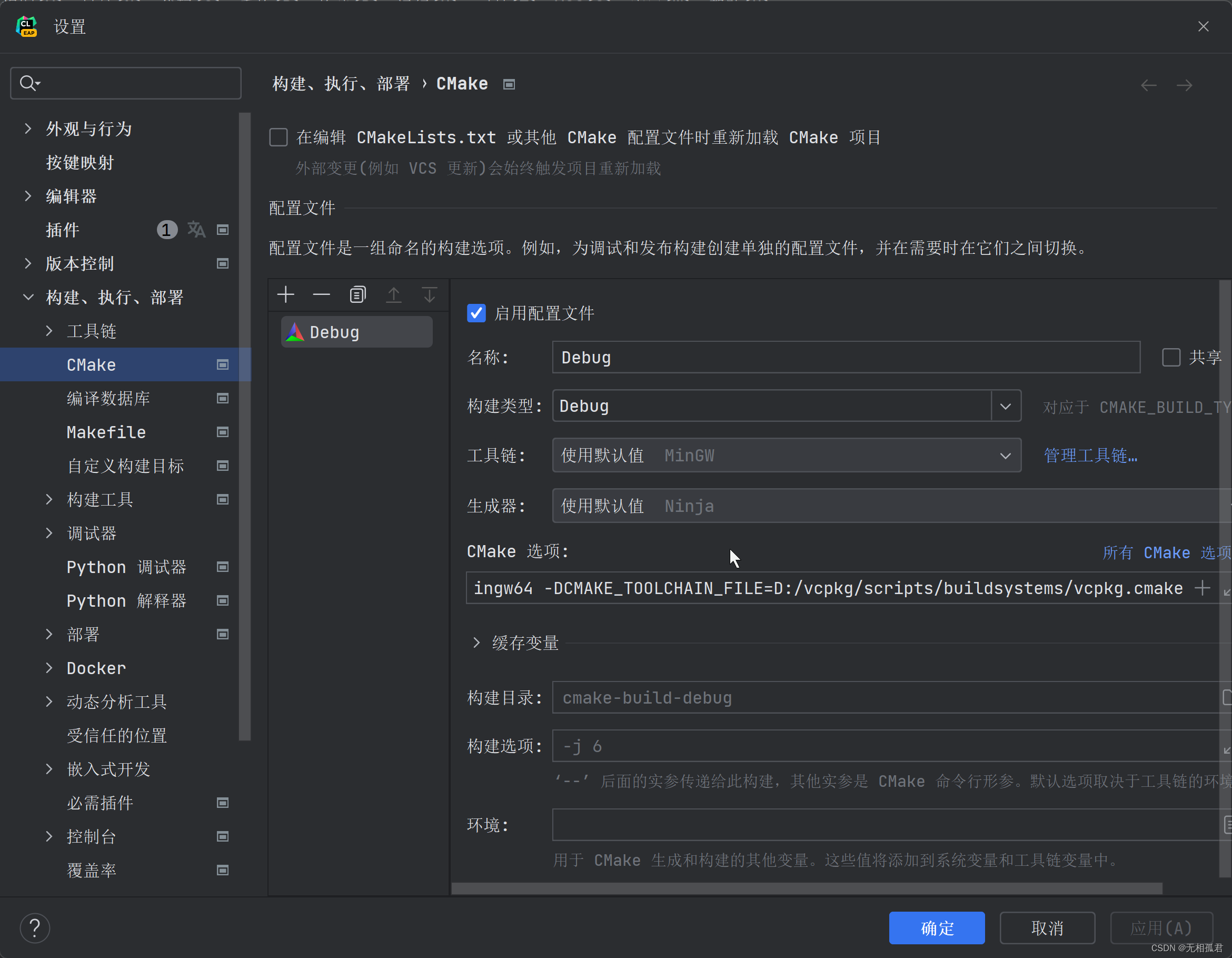Click the move profile down arrow

(x=429, y=294)
